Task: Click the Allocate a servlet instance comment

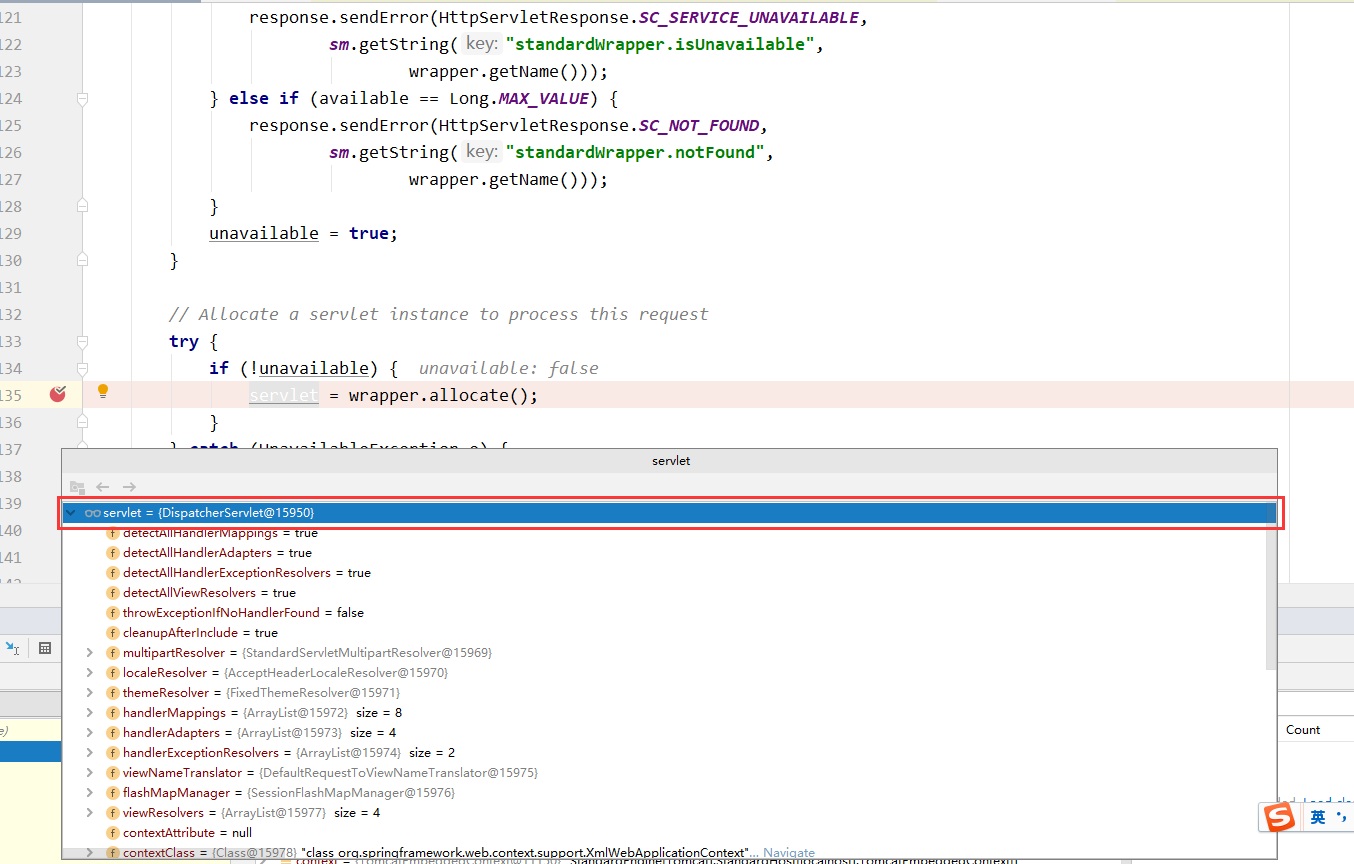Action: (439, 314)
